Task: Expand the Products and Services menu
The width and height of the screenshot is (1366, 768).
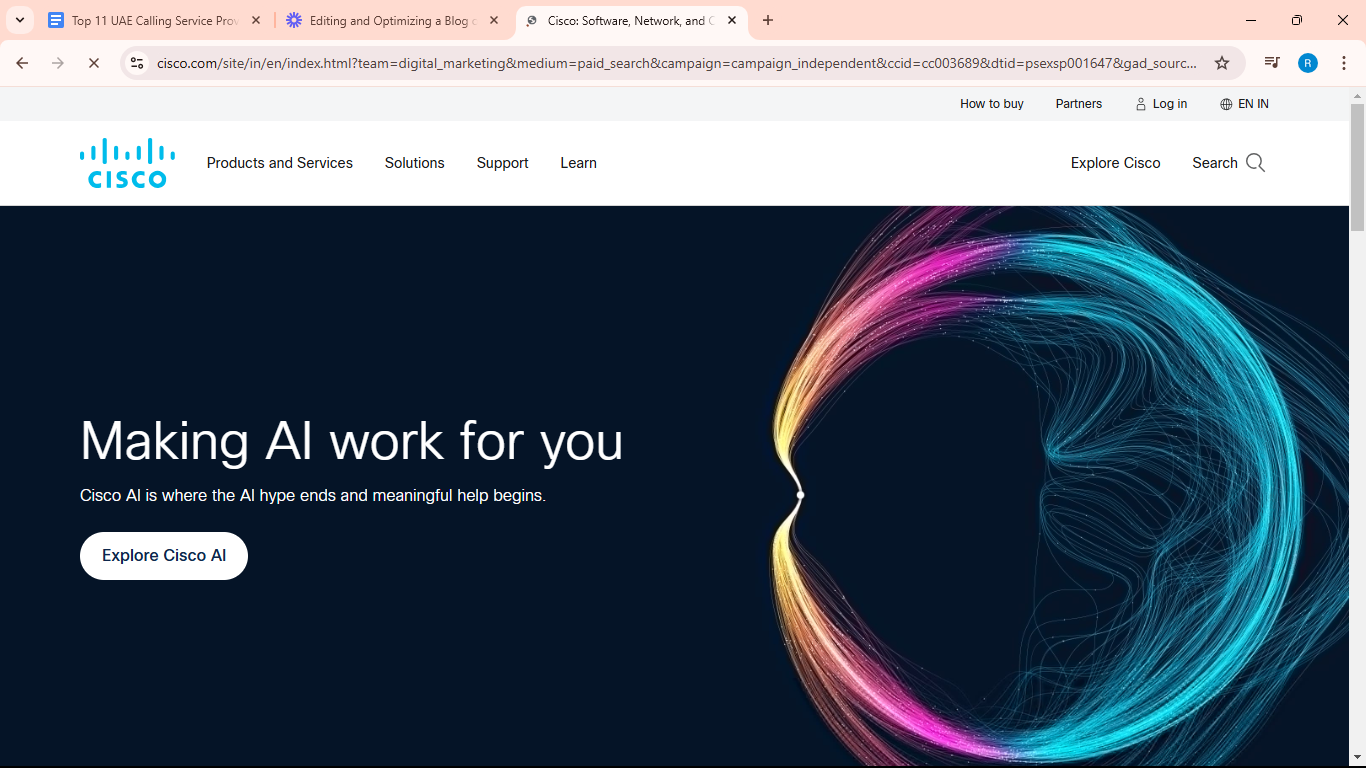Action: pyautogui.click(x=279, y=163)
